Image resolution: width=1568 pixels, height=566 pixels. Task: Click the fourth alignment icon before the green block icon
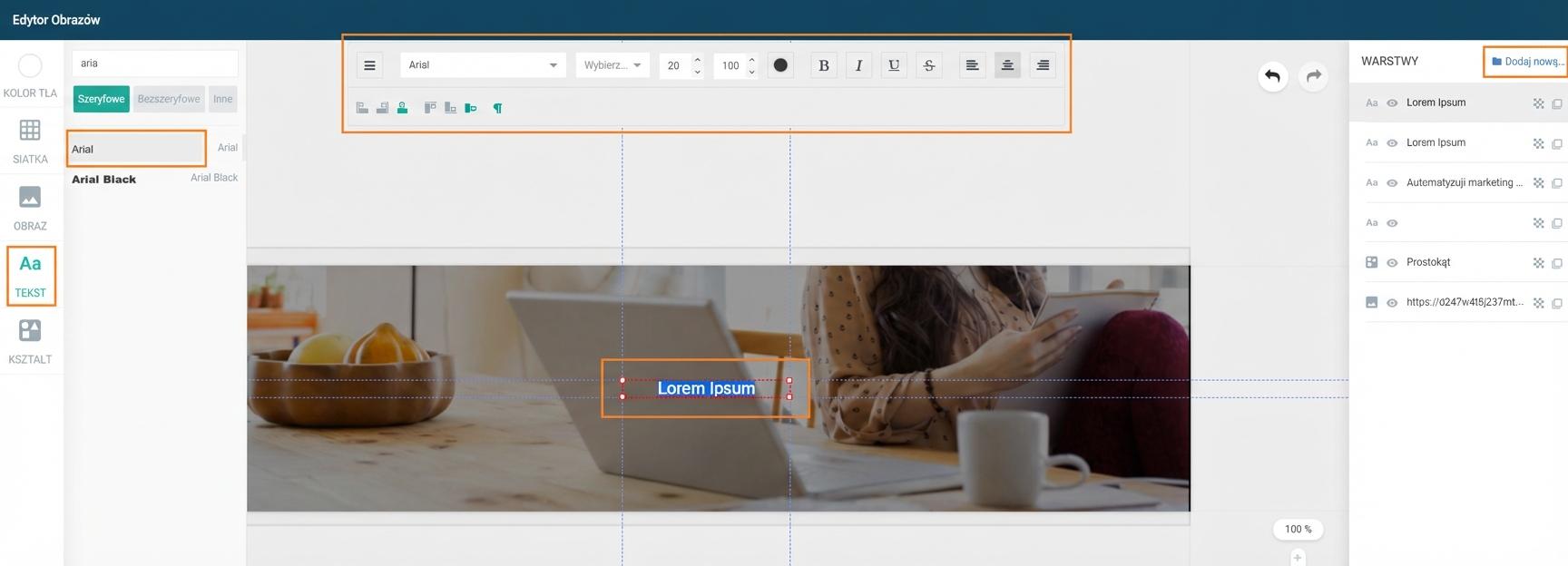click(430, 108)
